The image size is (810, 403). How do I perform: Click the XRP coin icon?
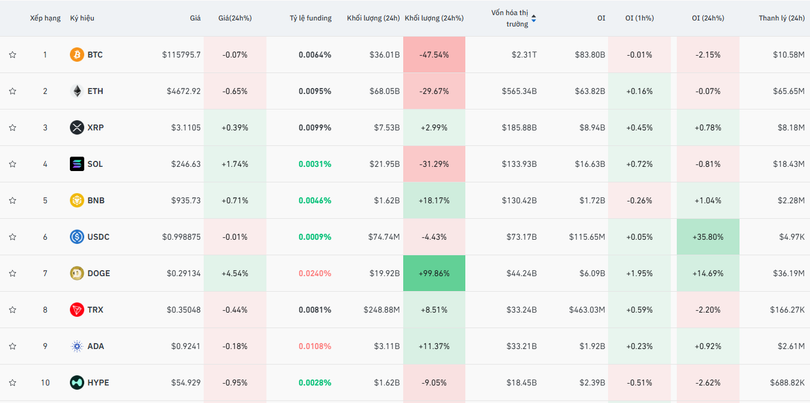pyautogui.click(x=77, y=127)
